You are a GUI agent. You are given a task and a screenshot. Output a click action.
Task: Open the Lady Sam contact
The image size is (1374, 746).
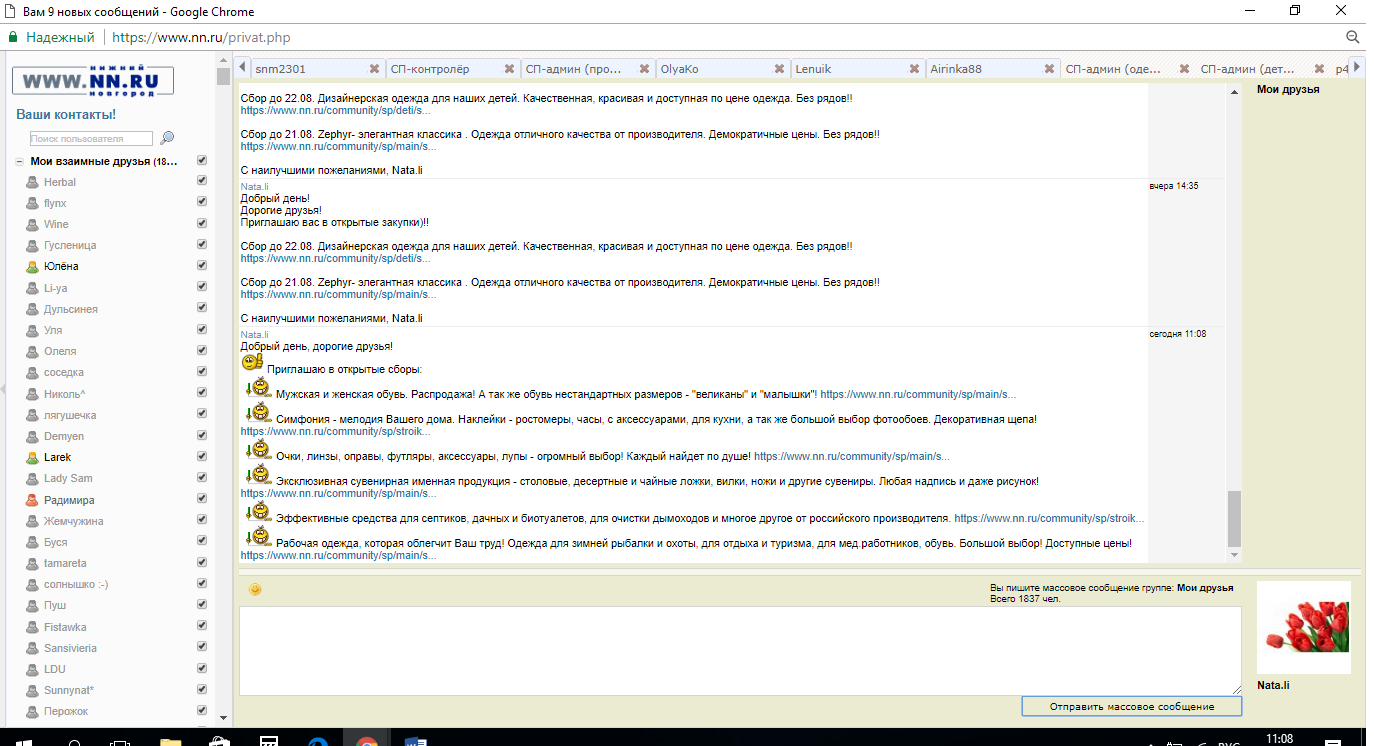(x=68, y=478)
